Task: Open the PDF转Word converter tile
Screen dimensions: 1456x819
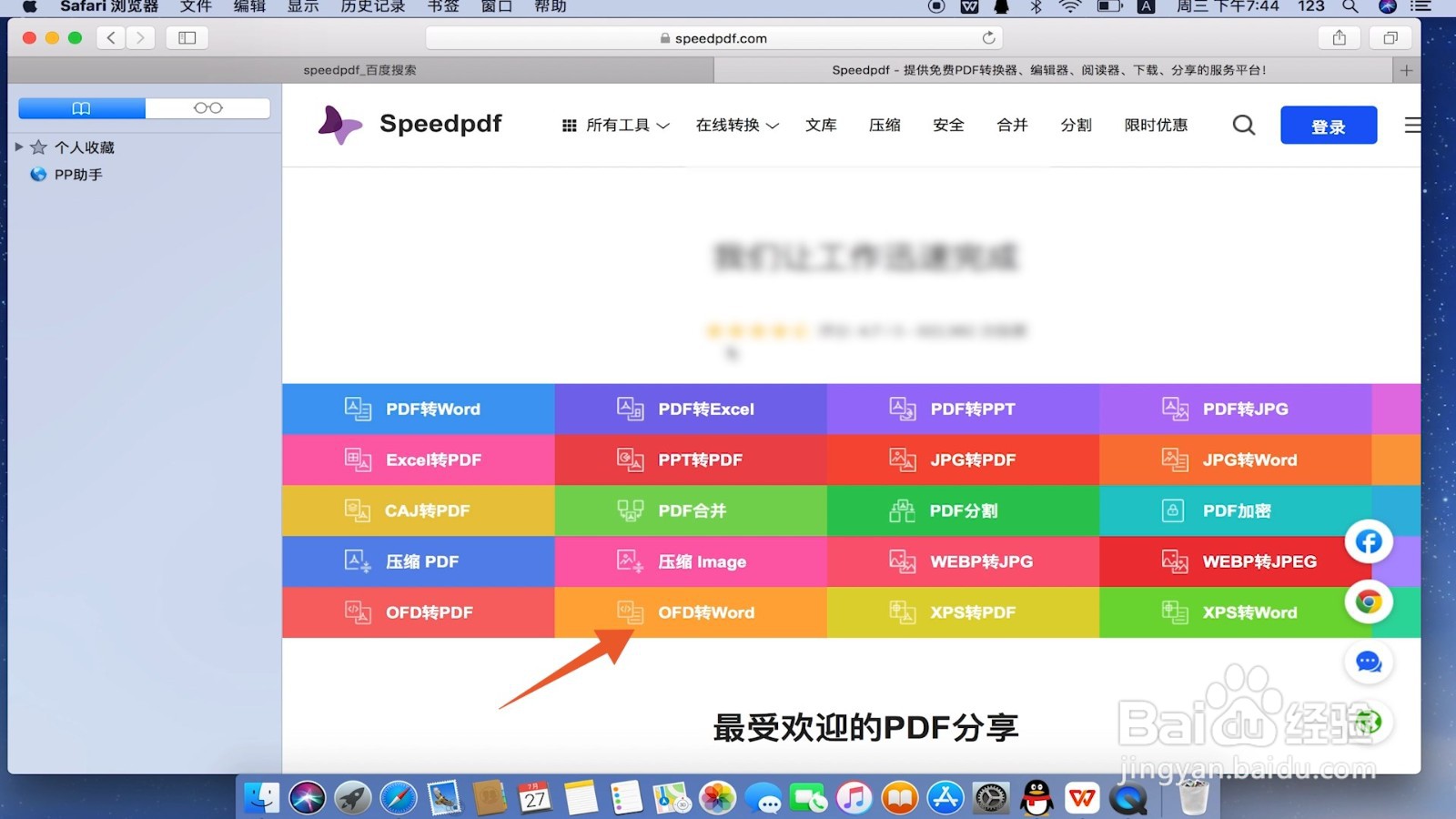Action: [418, 409]
